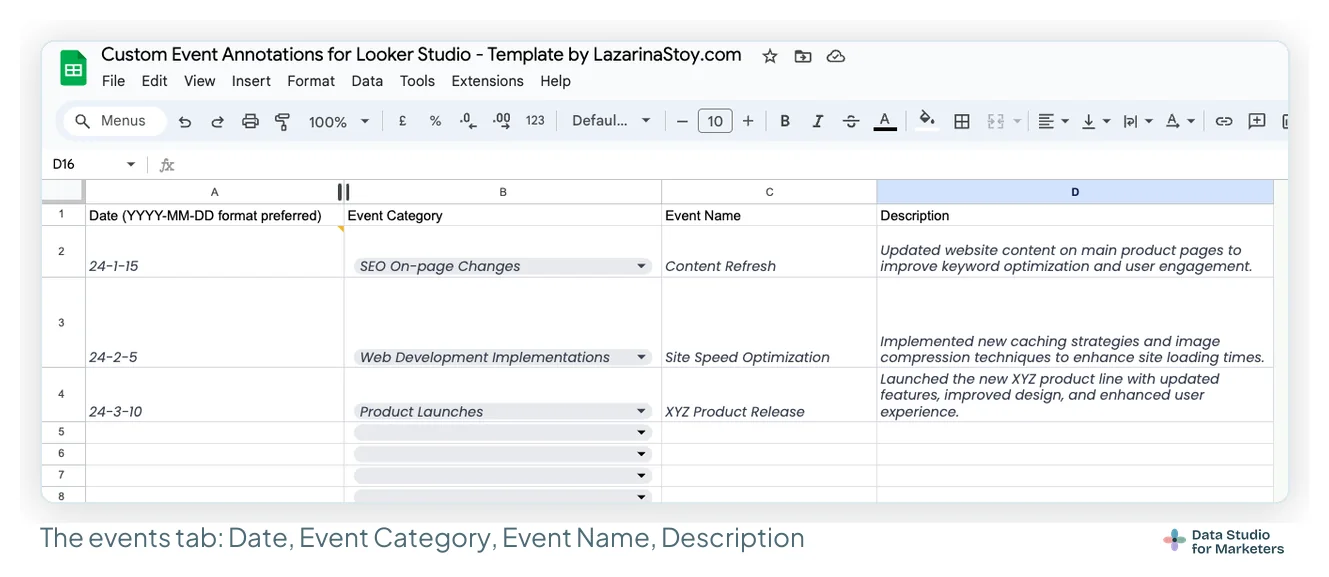The height and width of the screenshot is (577, 1329).
Task: Format as percent
Action: 435,121
